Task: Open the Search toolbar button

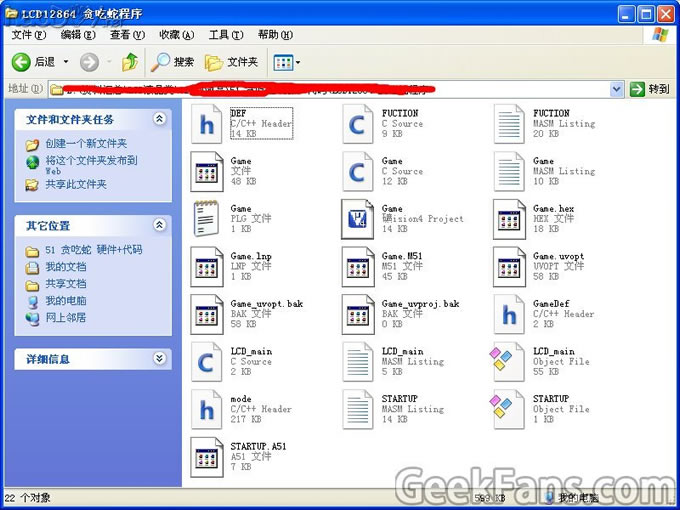Action: pos(173,62)
